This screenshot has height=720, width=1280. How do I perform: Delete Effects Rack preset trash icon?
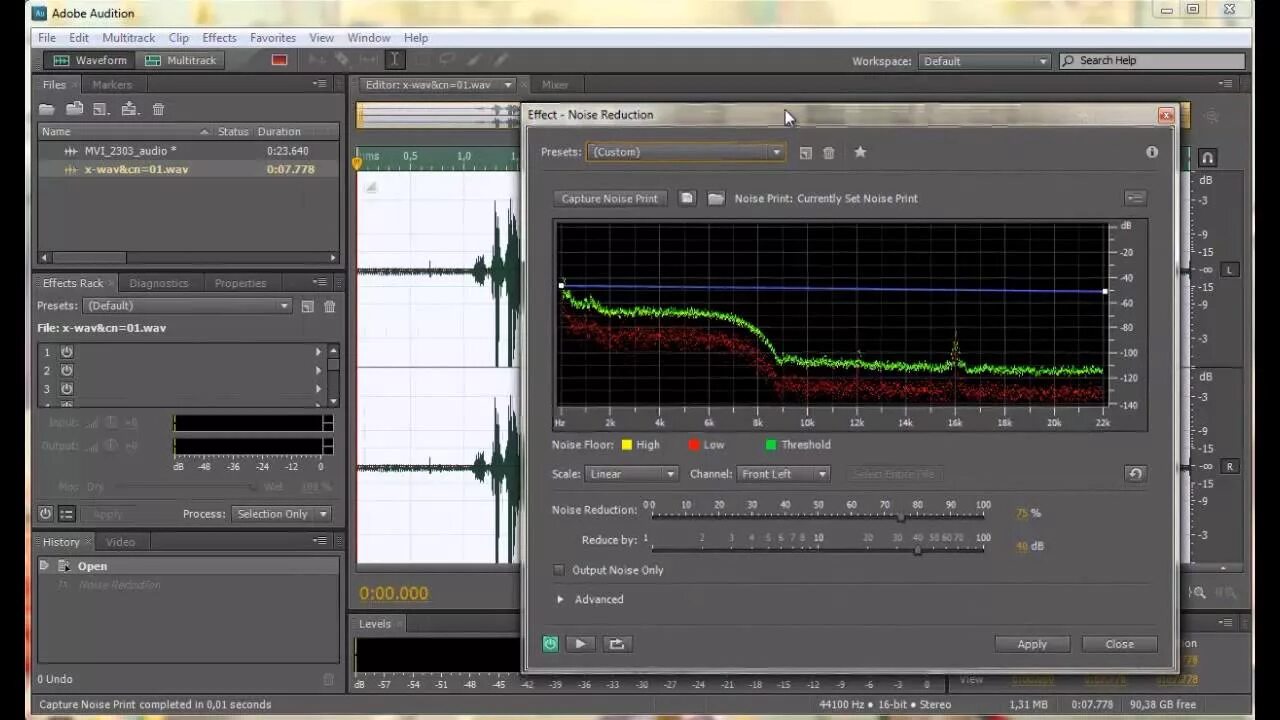pos(330,306)
